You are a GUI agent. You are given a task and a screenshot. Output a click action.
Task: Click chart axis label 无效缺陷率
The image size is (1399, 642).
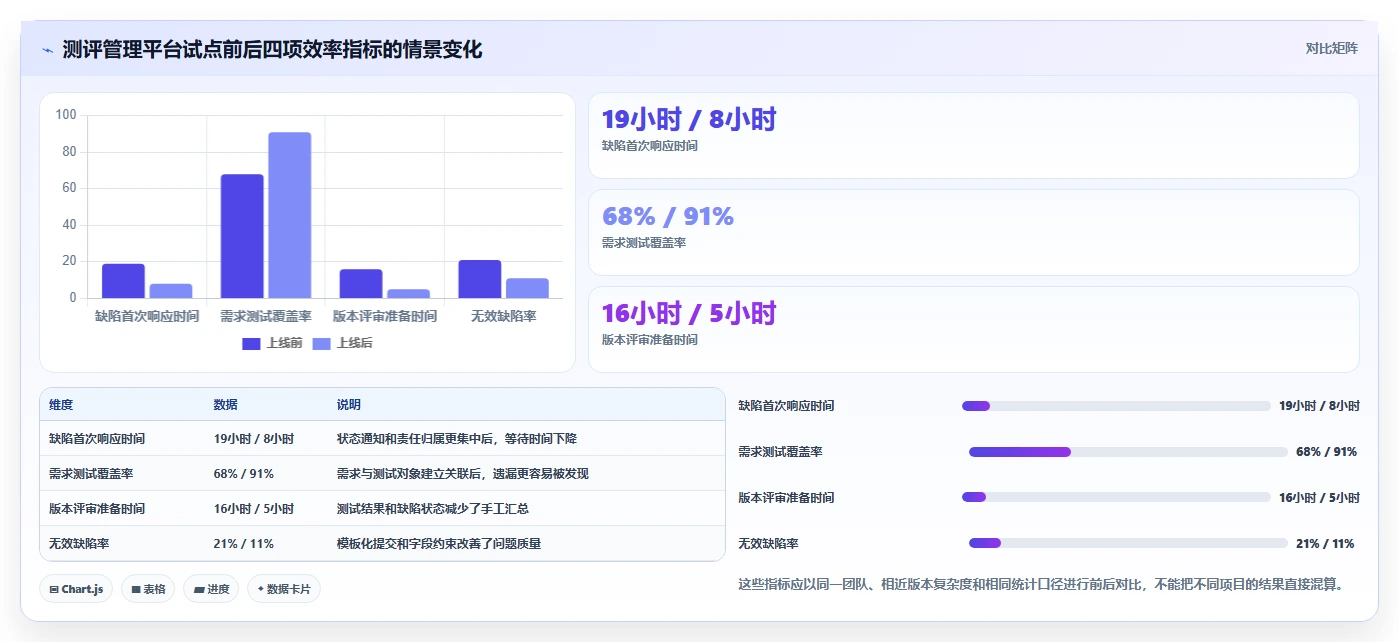click(x=504, y=316)
